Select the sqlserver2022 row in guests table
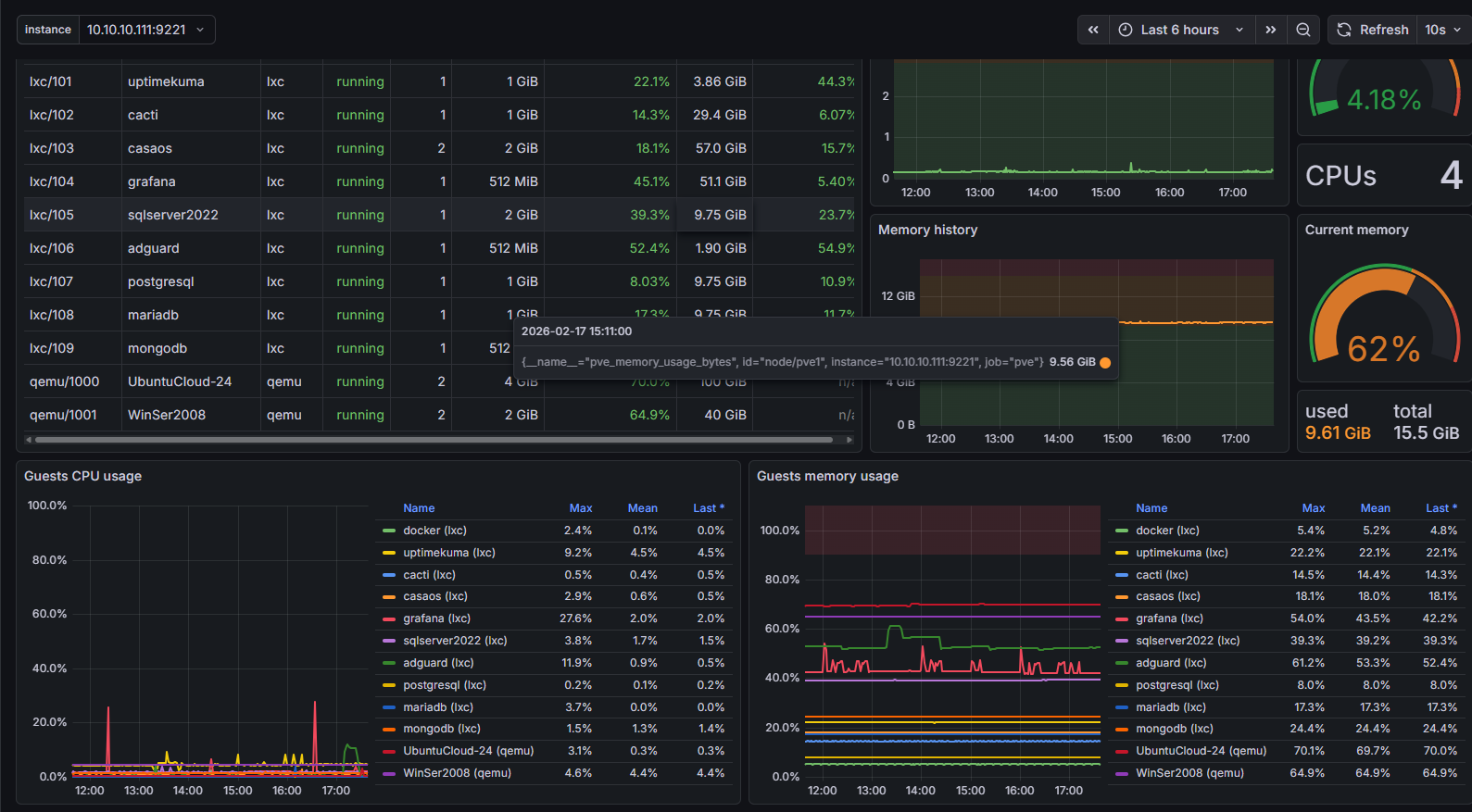The height and width of the screenshot is (812, 1472). point(172,215)
